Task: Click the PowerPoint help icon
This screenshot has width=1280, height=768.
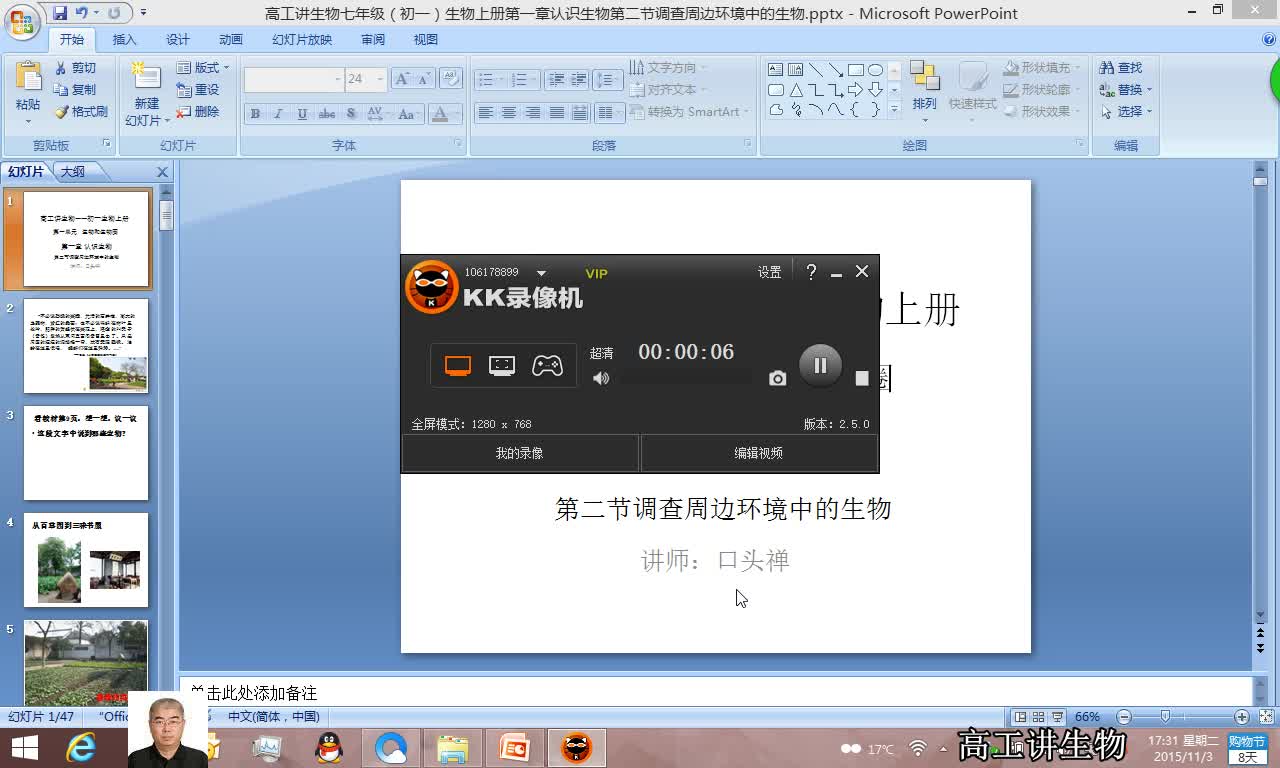Action: pos(1269,39)
